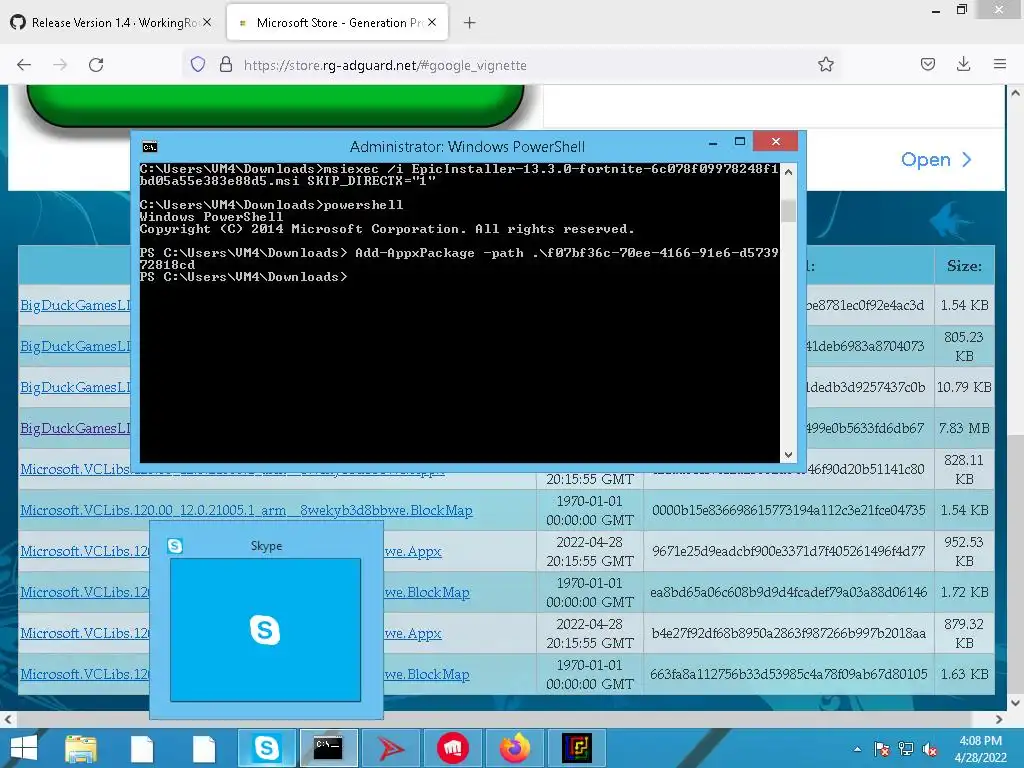
Task: Go back with the browser back arrow
Action: pos(24,65)
